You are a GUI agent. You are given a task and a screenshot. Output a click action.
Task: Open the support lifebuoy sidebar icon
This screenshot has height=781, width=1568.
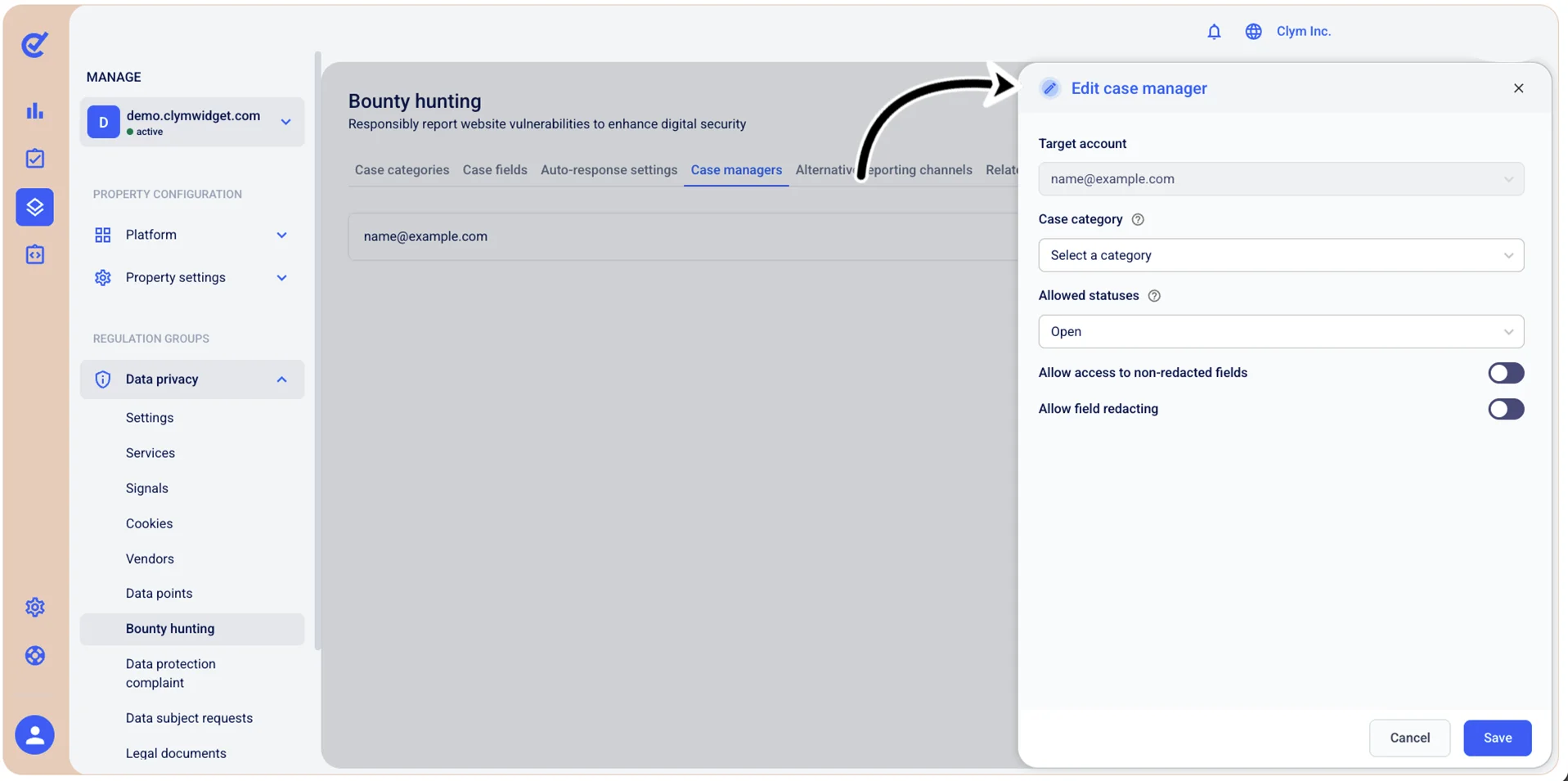[x=34, y=656]
